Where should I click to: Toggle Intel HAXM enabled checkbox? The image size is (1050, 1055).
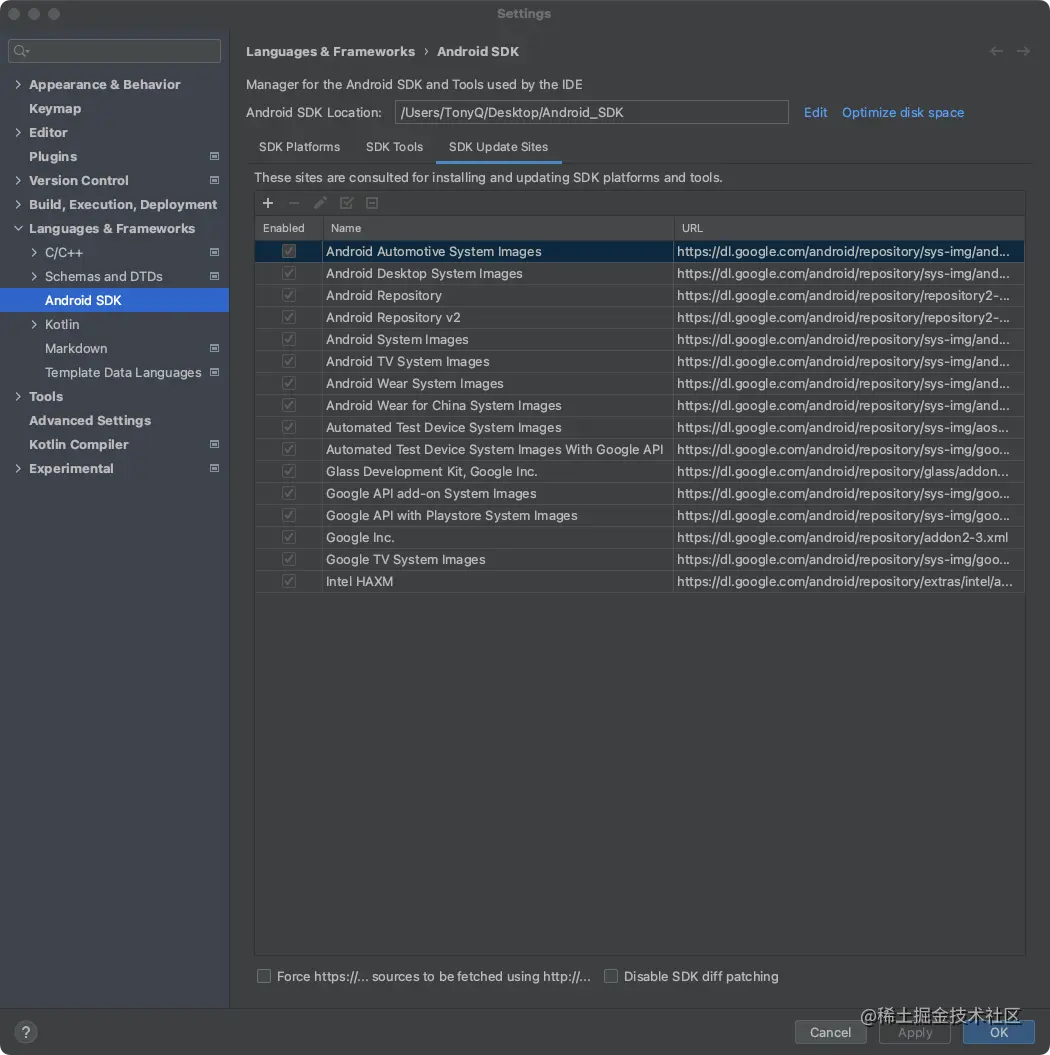click(x=289, y=581)
